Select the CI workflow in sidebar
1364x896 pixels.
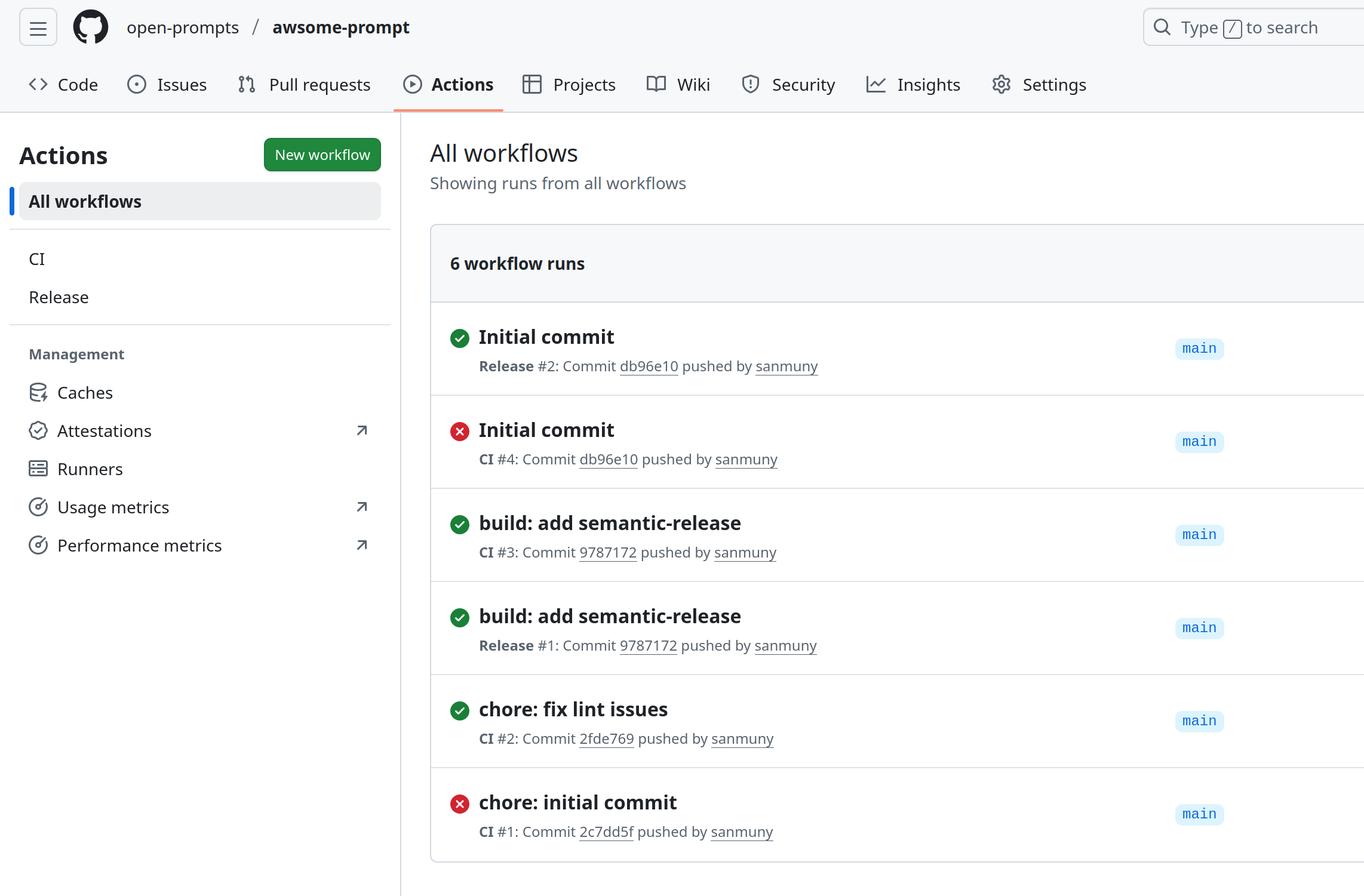tap(37, 259)
